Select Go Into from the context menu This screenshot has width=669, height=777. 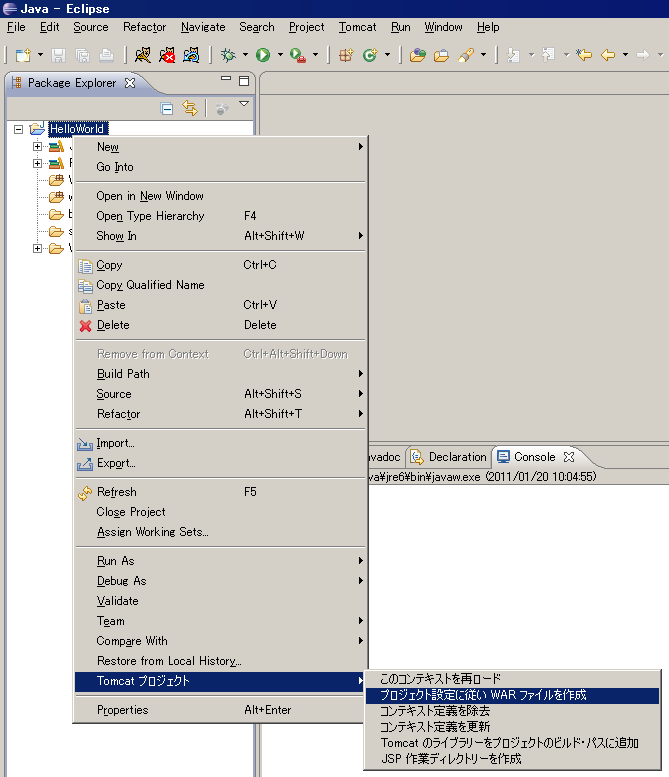pyautogui.click(x=221, y=167)
